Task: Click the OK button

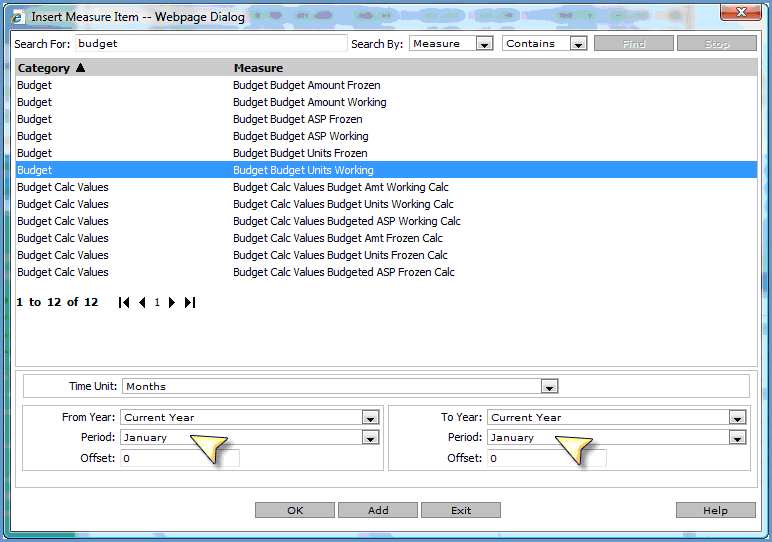Action: 295,510
